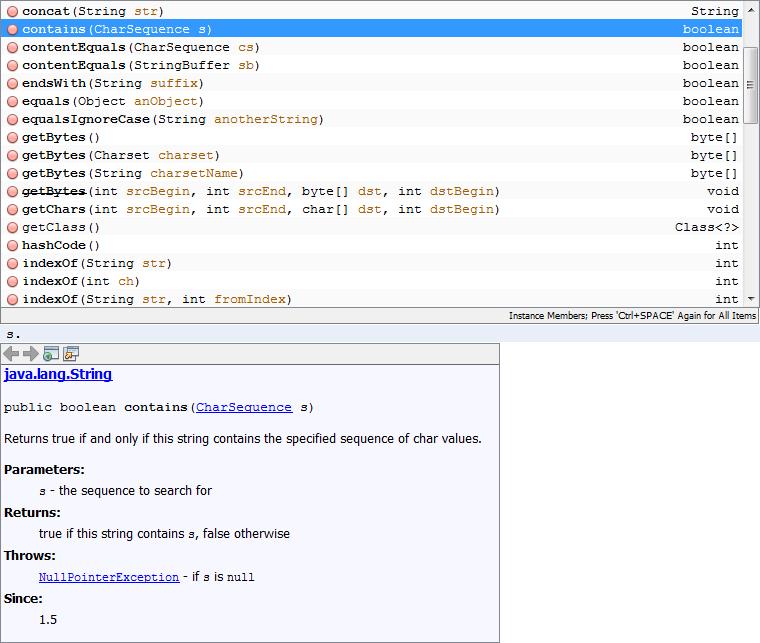This screenshot has height=643, width=760.
Task: Choose getChars(int srcBegin, int srcEnd…) item
Action: click(x=371, y=209)
